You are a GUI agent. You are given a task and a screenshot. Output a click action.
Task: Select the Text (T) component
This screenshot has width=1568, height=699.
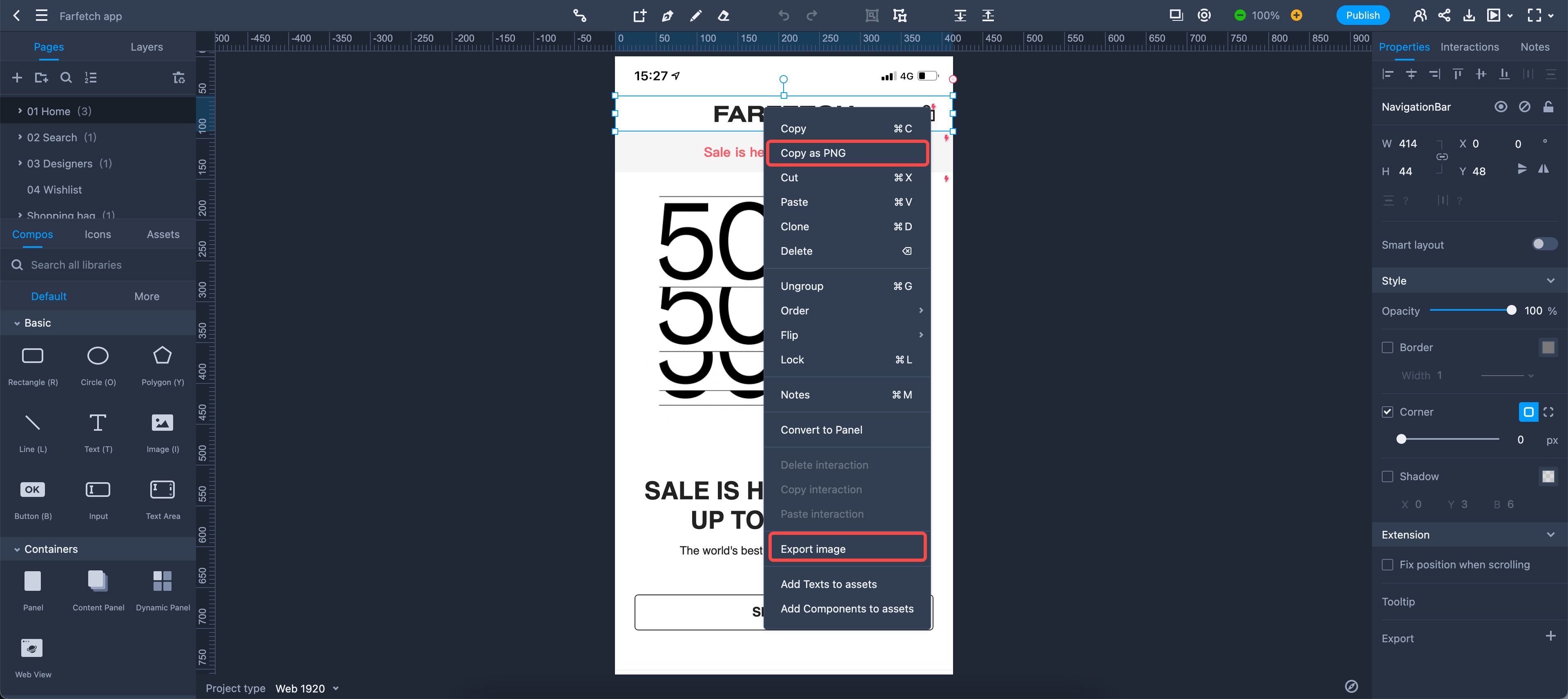click(x=98, y=433)
